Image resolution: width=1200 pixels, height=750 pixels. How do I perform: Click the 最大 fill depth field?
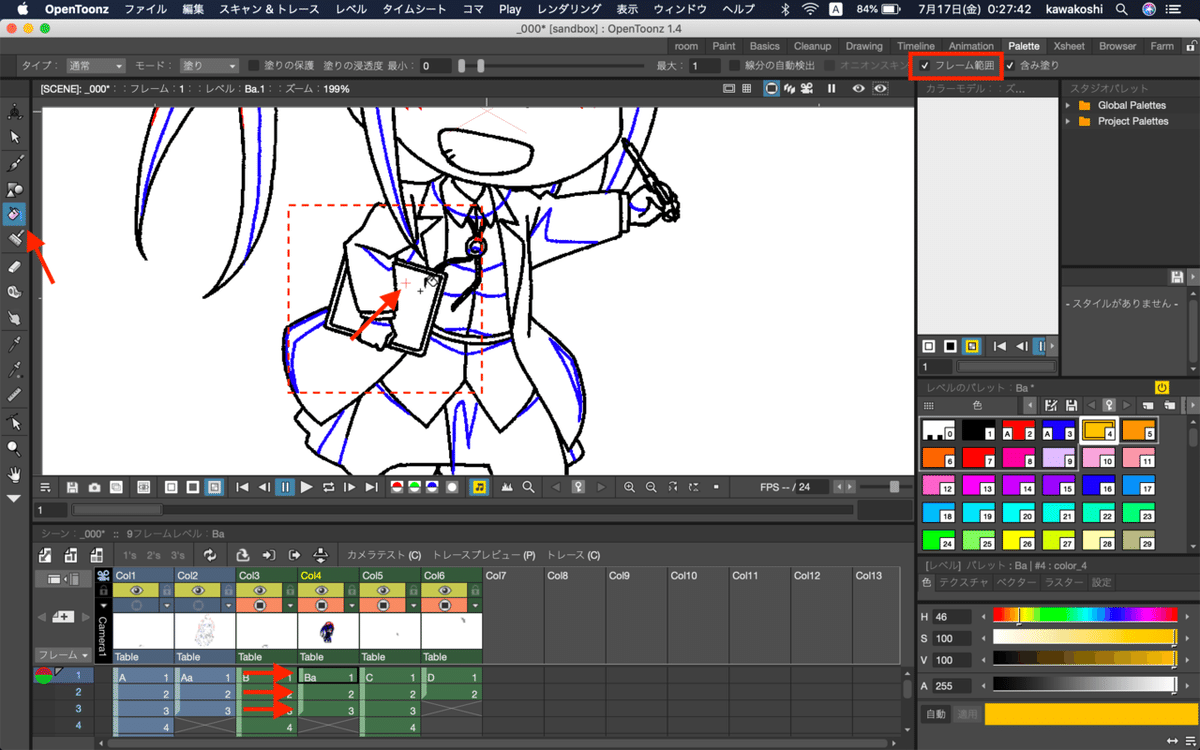click(705, 66)
